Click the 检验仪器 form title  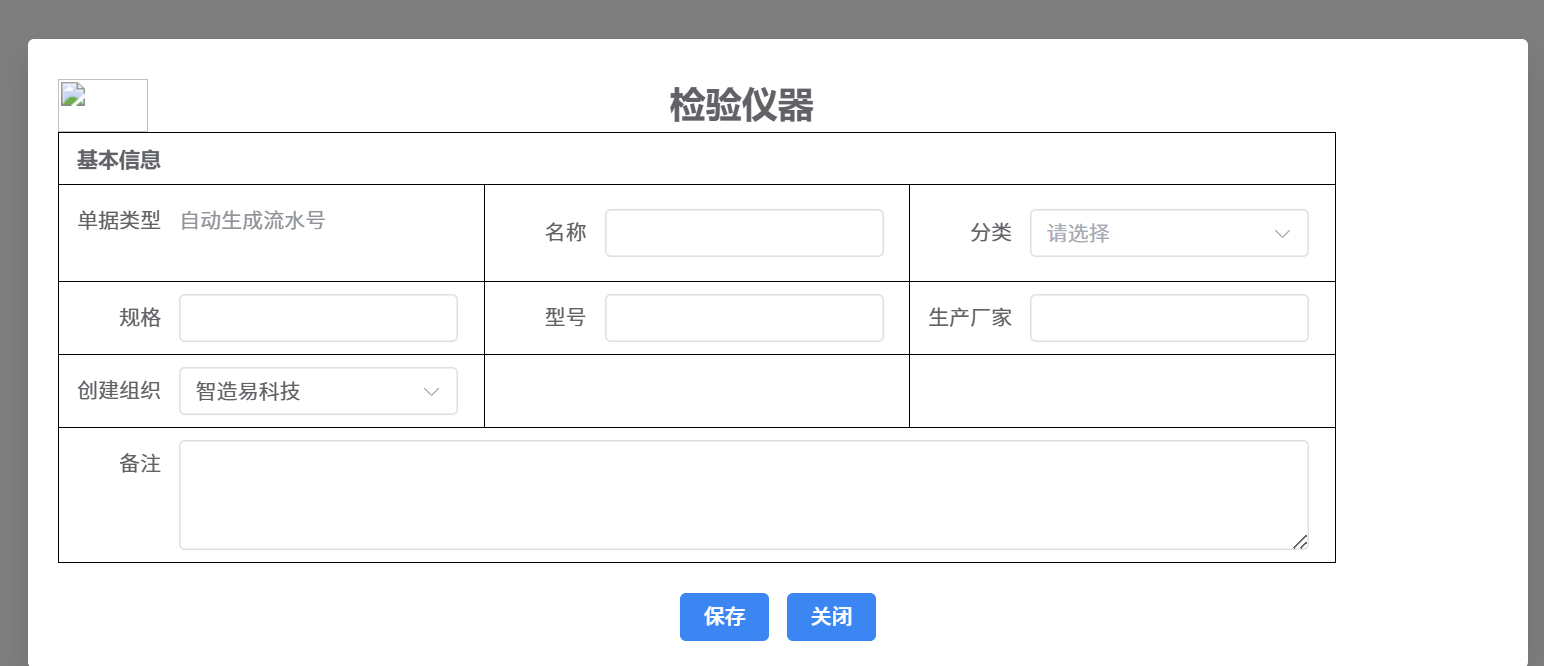click(x=741, y=105)
